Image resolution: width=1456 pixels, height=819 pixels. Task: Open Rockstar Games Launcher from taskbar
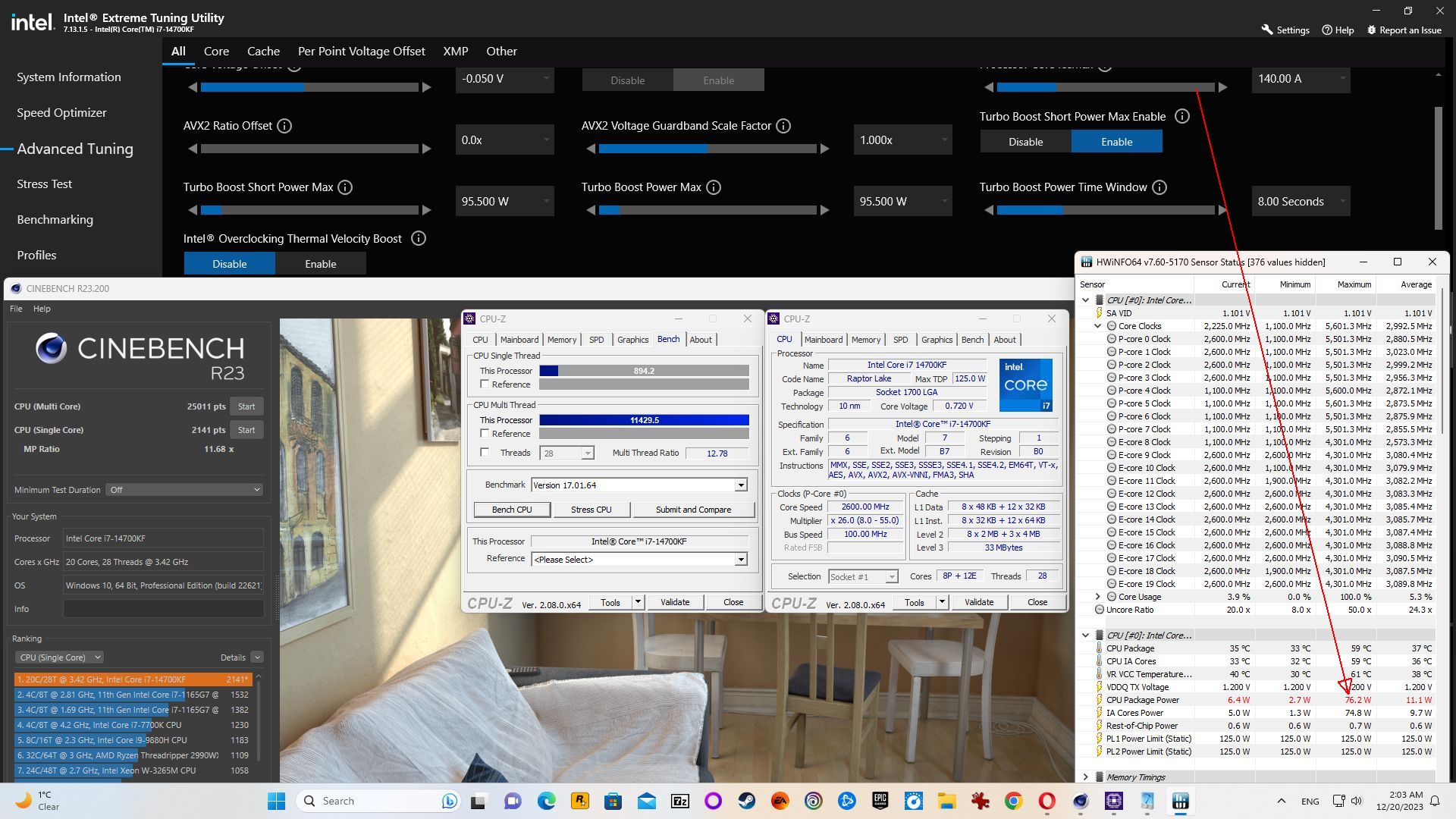(579, 801)
